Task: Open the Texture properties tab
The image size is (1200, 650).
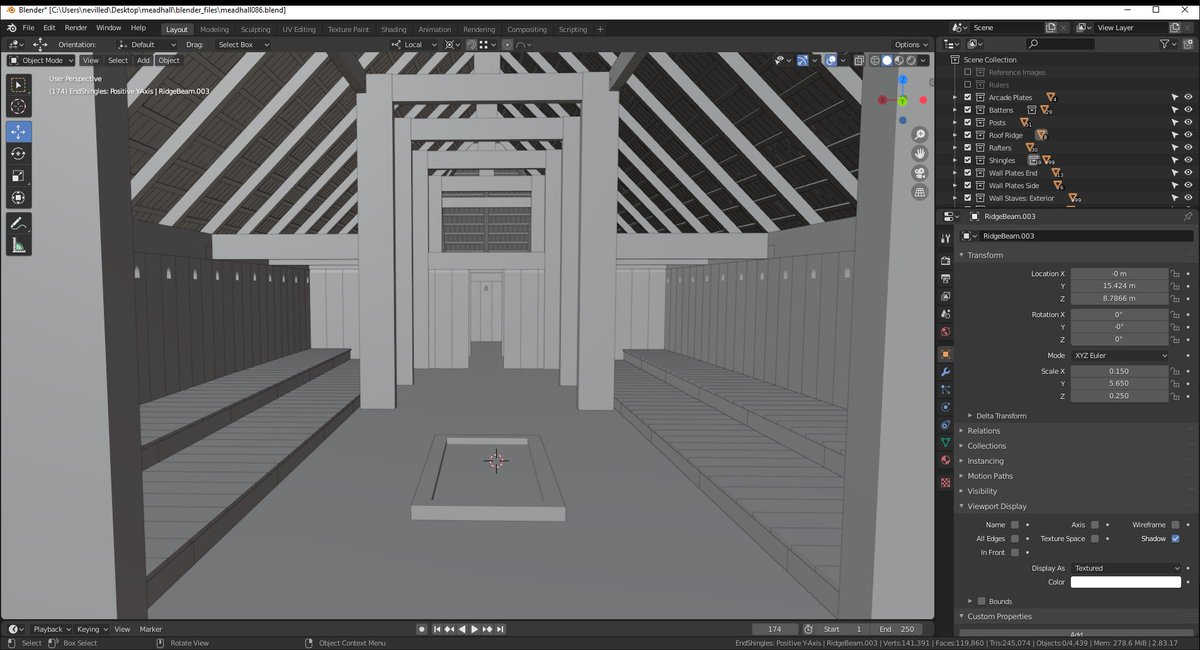Action: click(946, 482)
